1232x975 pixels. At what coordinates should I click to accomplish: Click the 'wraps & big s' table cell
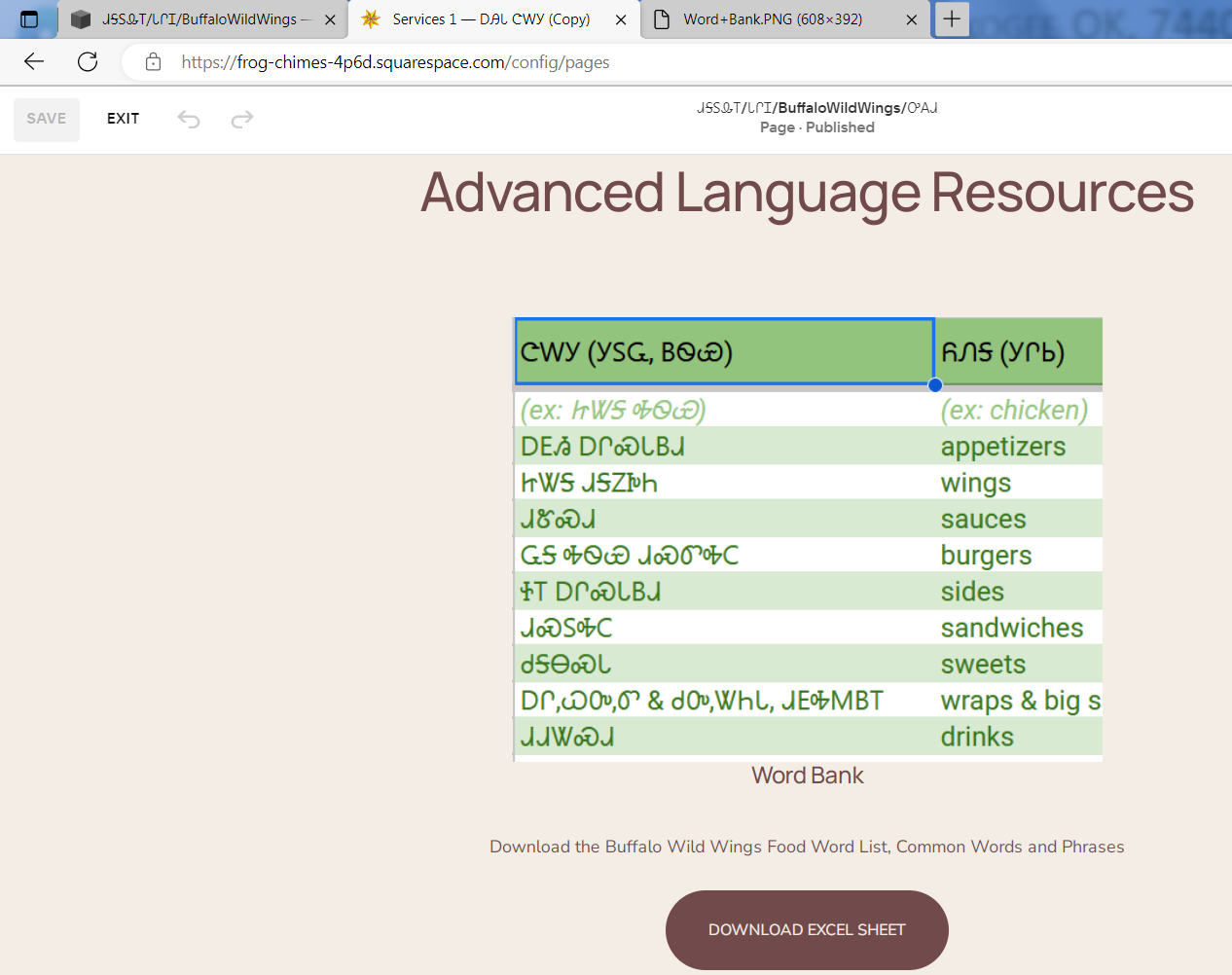click(x=1021, y=701)
